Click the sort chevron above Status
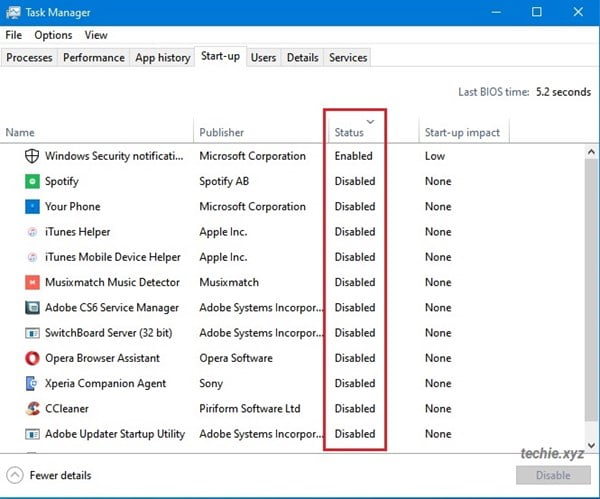Image resolution: width=600 pixels, height=499 pixels. tap(370, 122)
